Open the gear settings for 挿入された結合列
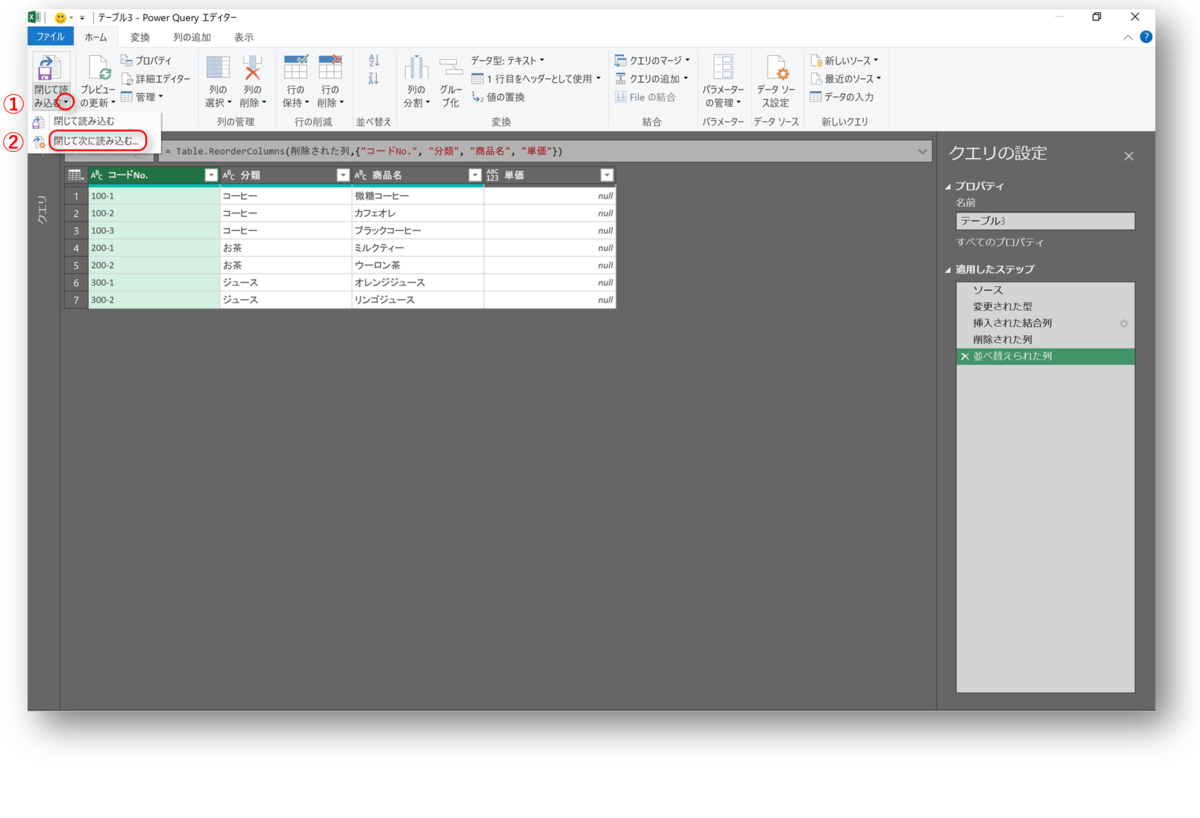This screenshot has width=1200, height=818. [1123, 323]
